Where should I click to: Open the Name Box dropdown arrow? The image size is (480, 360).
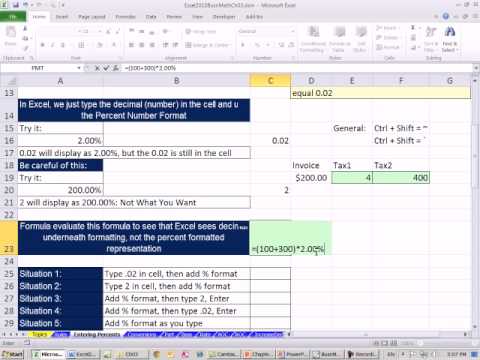(79, 68)
